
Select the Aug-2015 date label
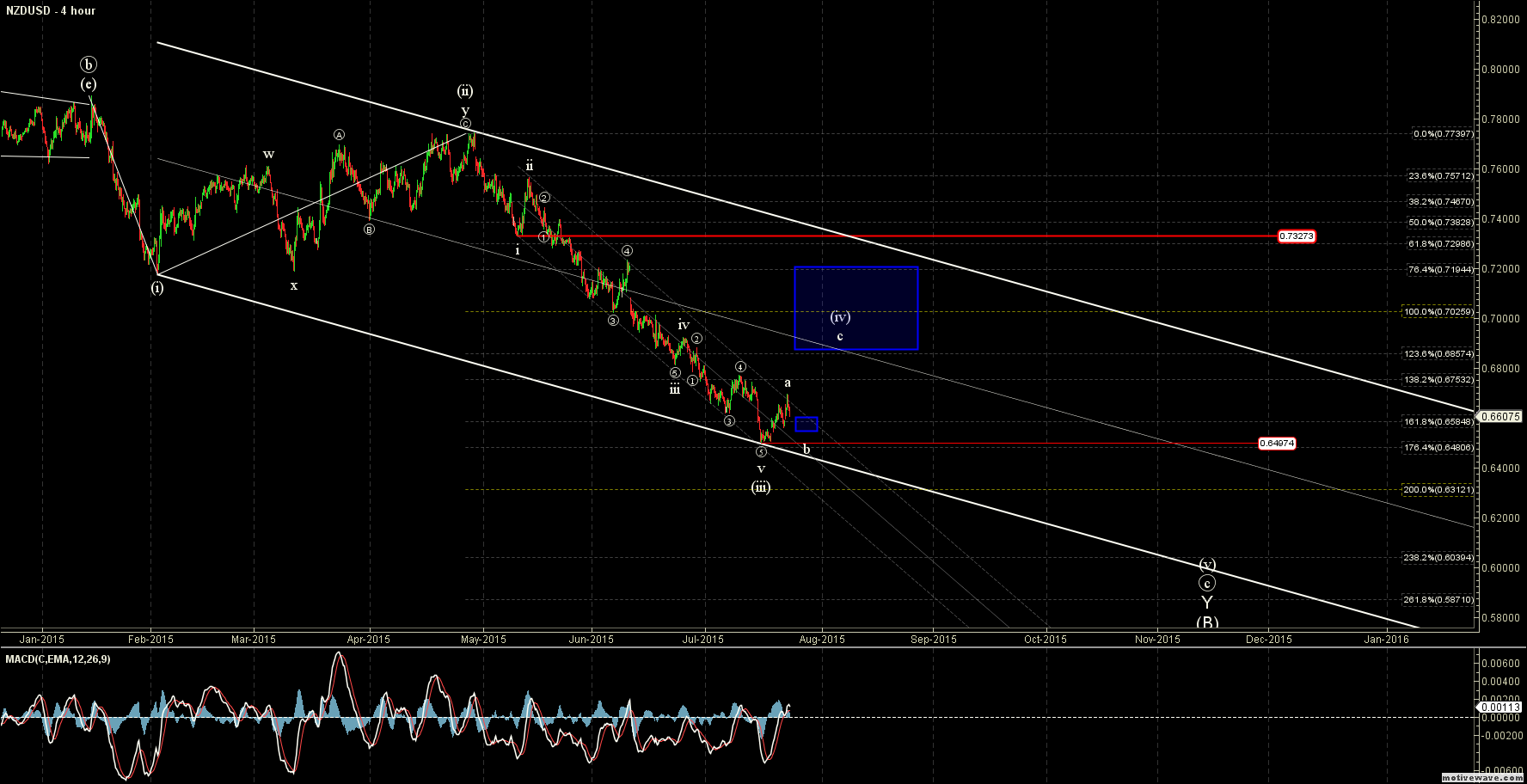click(823, 639)
